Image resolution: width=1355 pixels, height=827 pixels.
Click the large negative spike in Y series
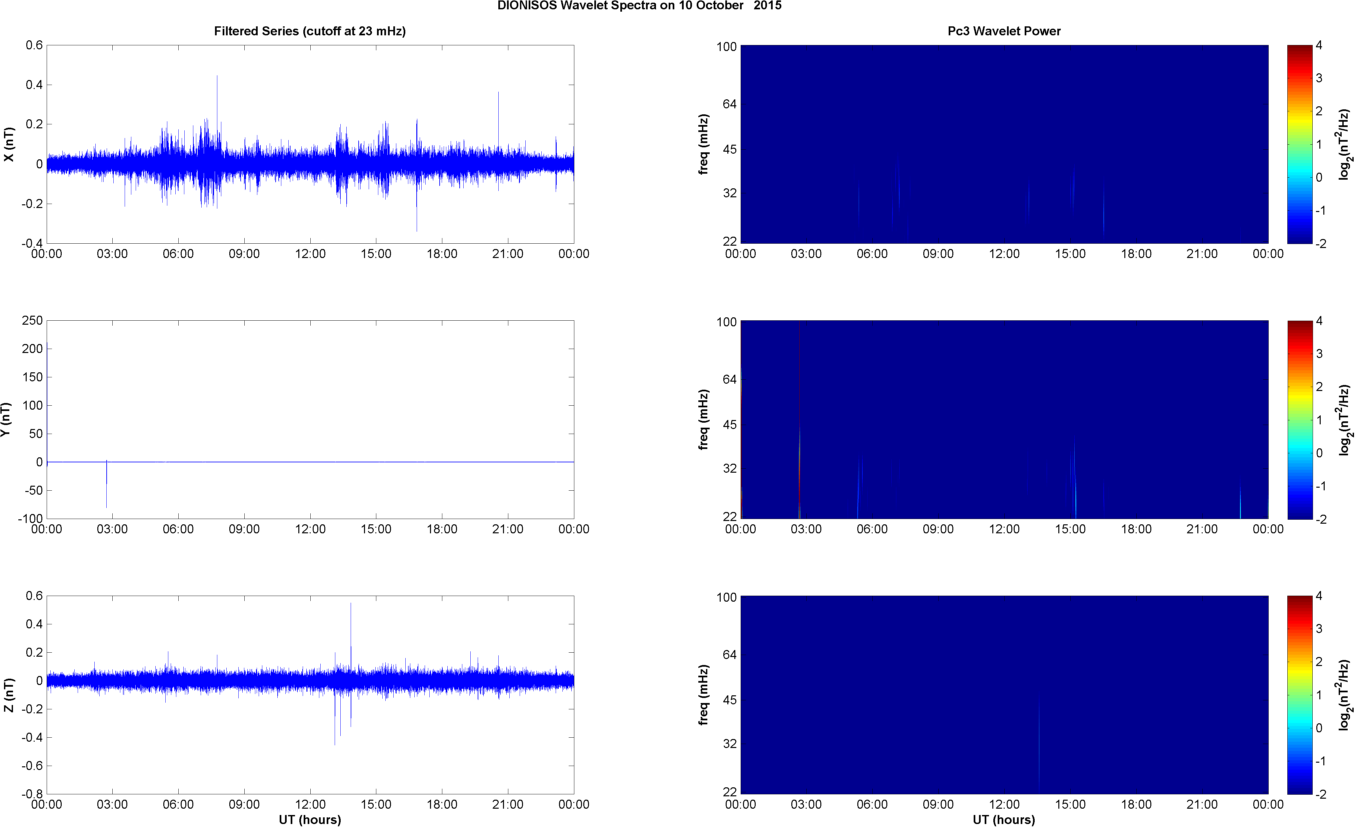tap(106, 485)
